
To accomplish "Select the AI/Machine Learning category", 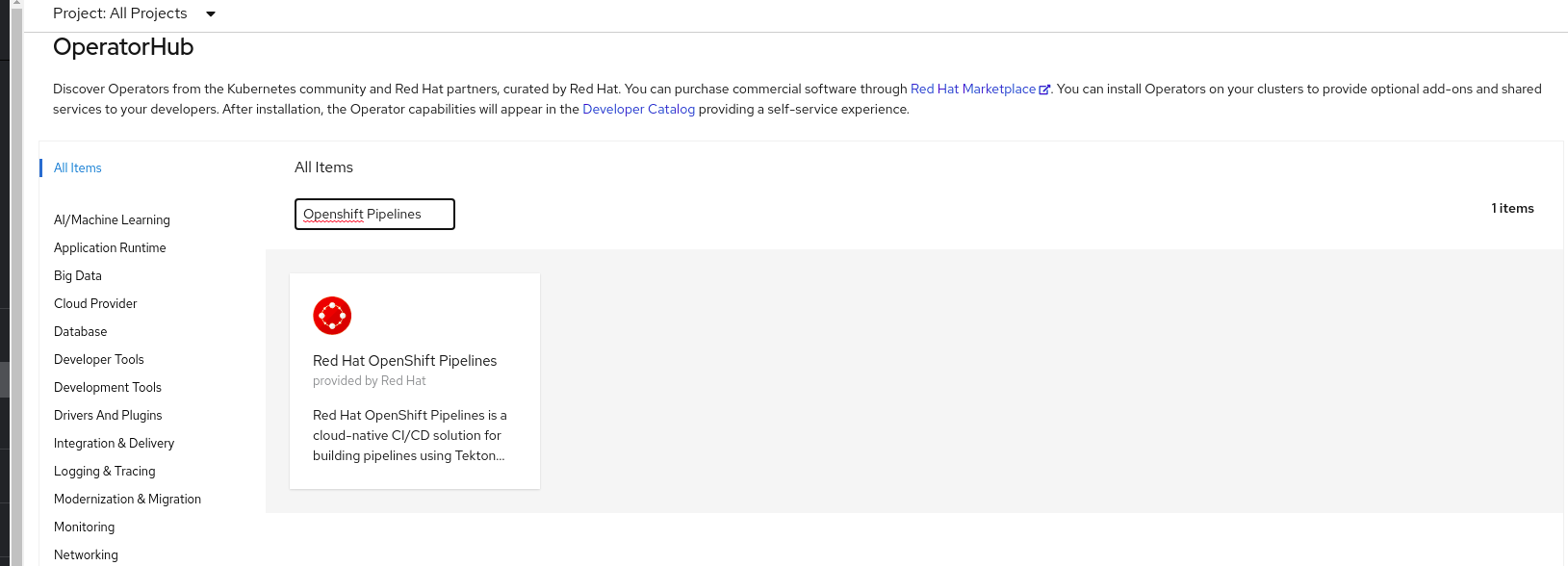I will (x=112, y=219).
